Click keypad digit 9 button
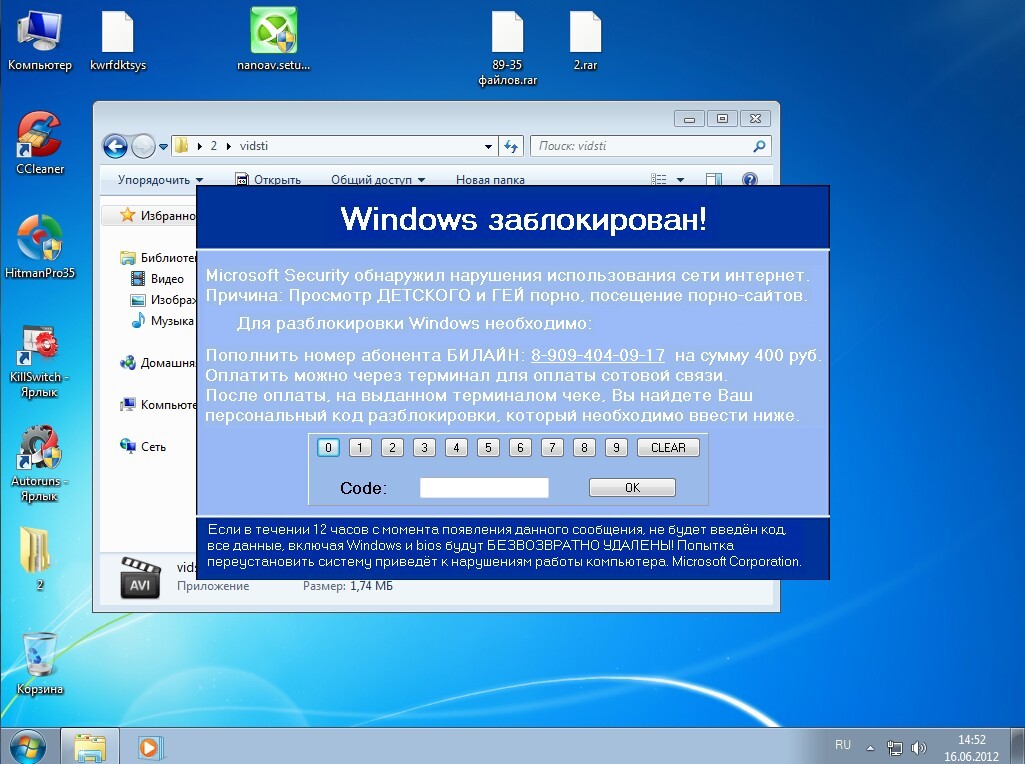Screen dimensions: 1025x764 coord(616,448)
